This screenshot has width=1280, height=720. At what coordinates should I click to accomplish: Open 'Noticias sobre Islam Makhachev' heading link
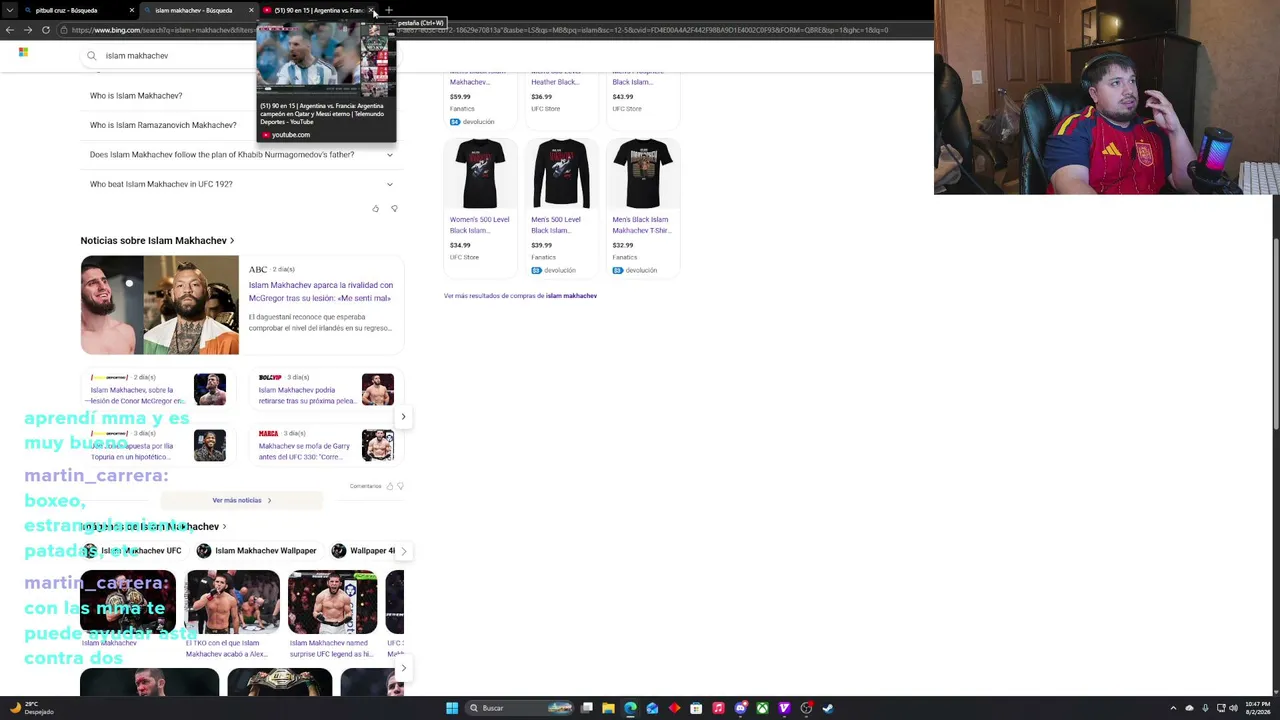[157, 241]
